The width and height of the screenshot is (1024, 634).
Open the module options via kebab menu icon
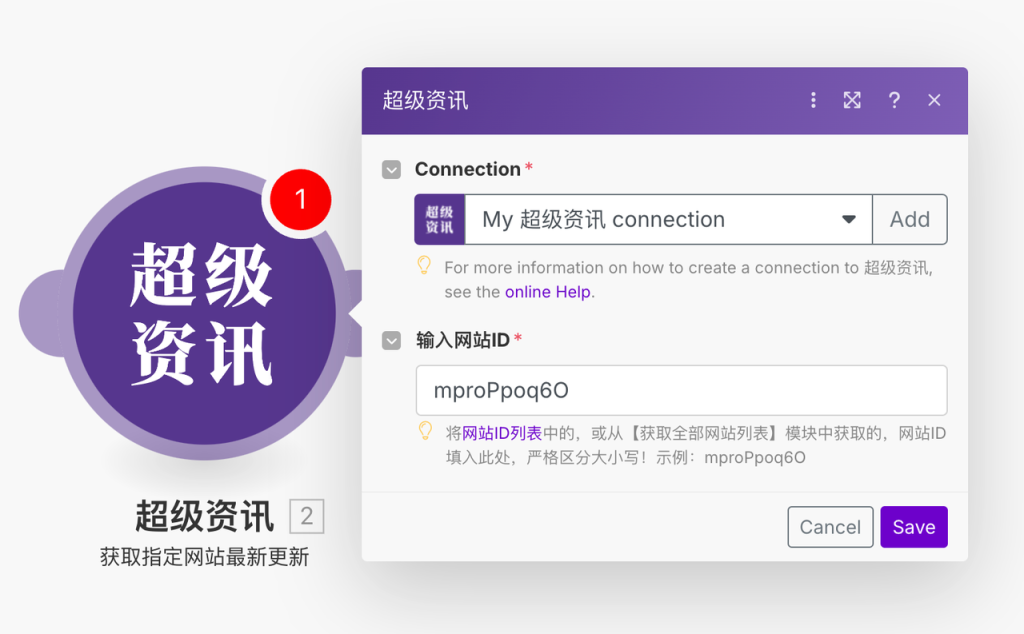[813, 100]
